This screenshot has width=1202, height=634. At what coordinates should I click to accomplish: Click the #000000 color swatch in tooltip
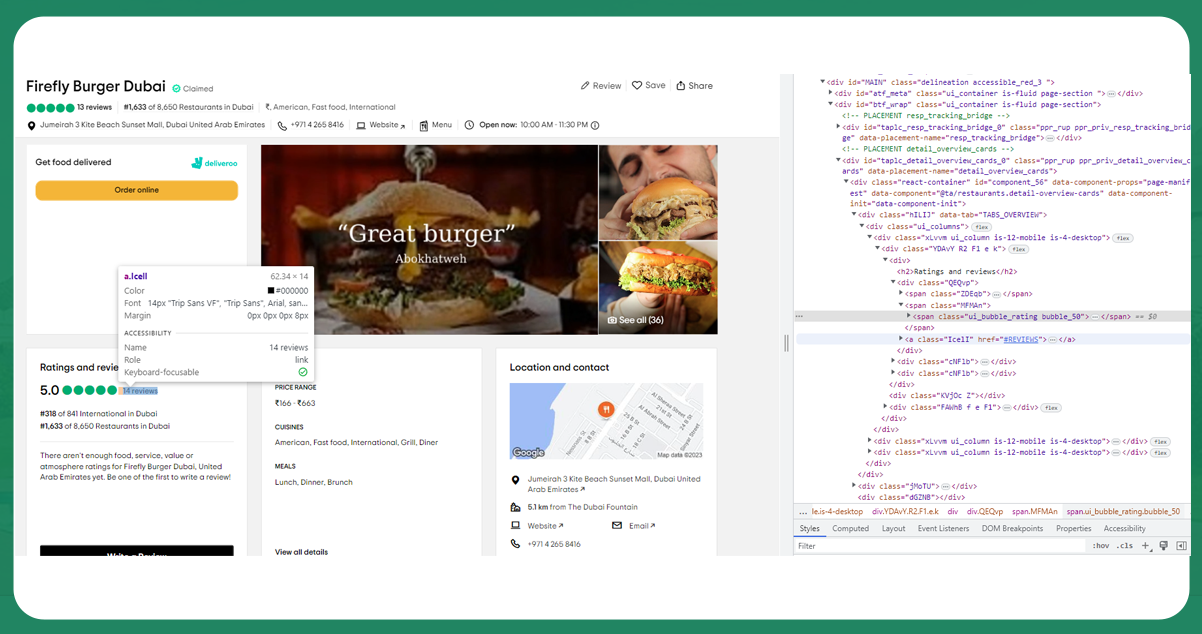[271, 291]
